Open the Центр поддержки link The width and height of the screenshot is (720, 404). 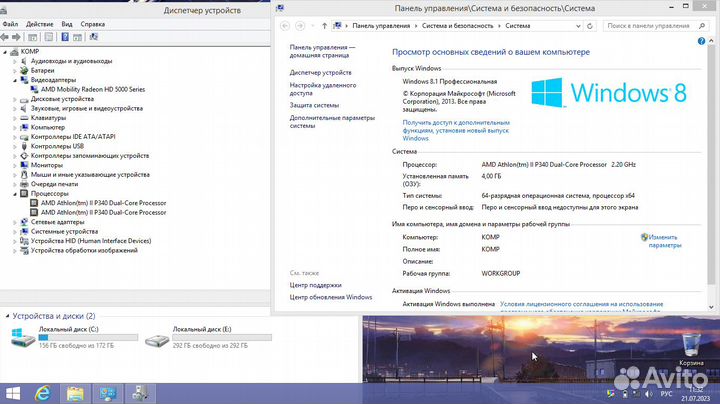(x=315, y=285)
